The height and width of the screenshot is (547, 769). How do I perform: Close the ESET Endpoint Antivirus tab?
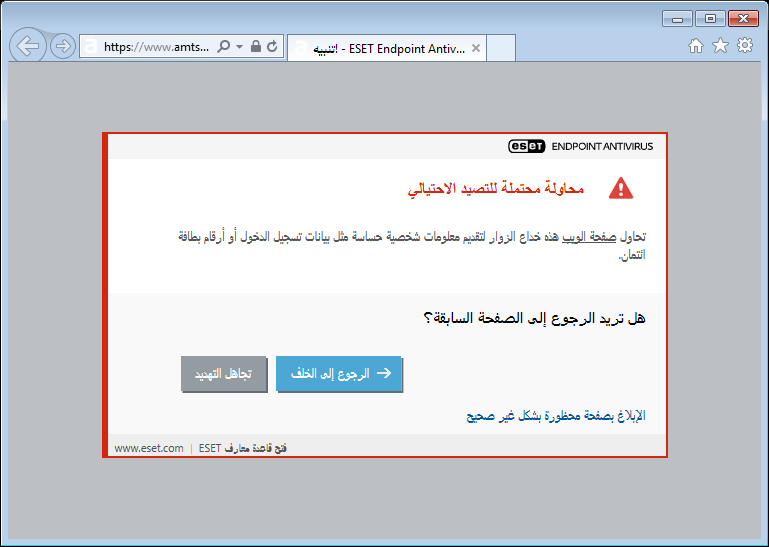476,48
